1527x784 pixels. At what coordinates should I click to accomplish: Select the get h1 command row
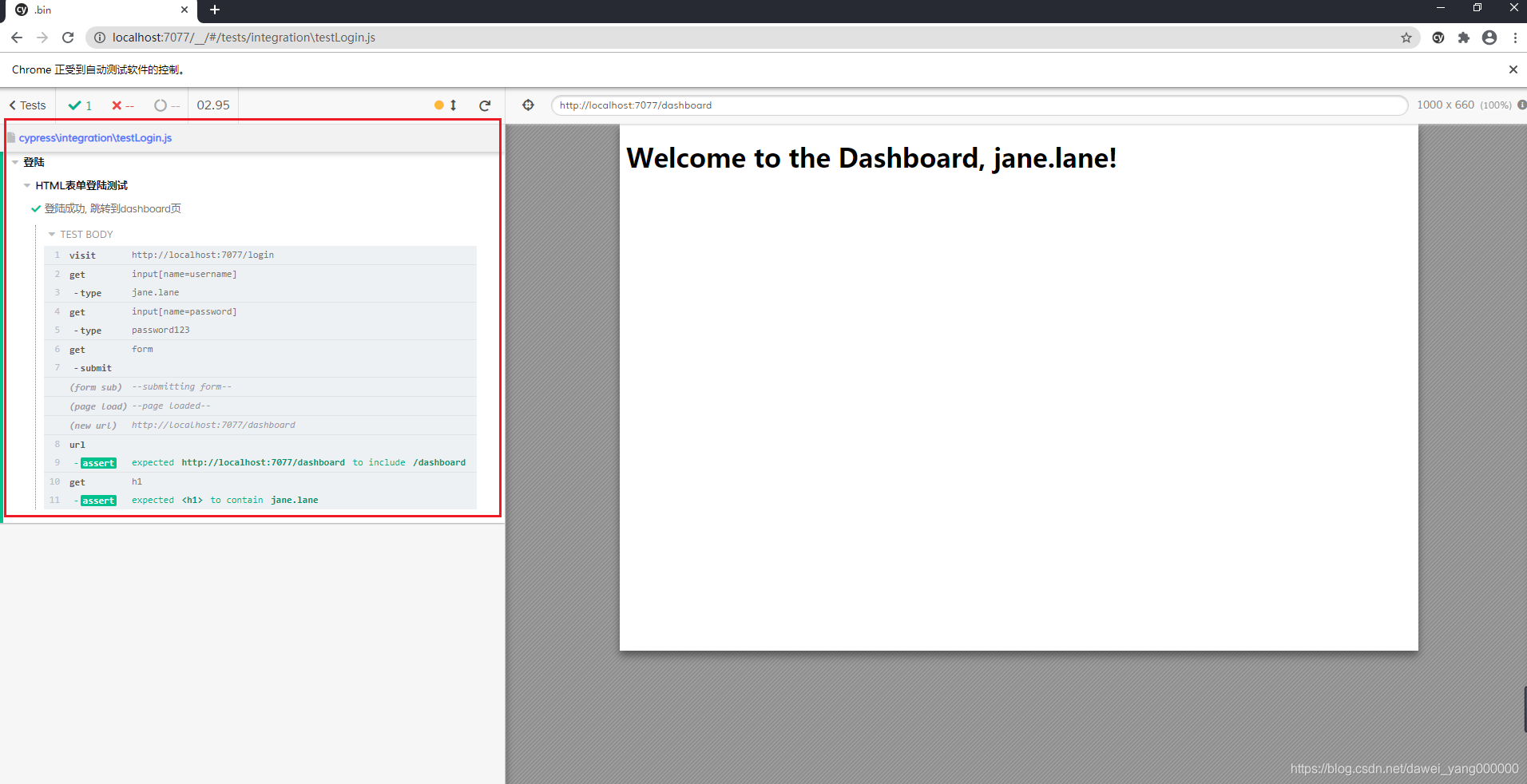(260, 482)
